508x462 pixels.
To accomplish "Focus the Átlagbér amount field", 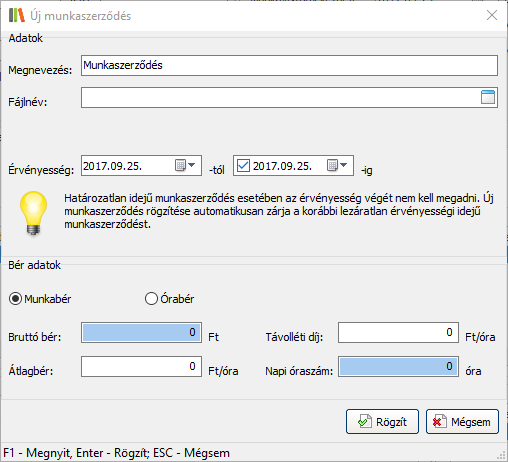I will (x=141, y=366).
